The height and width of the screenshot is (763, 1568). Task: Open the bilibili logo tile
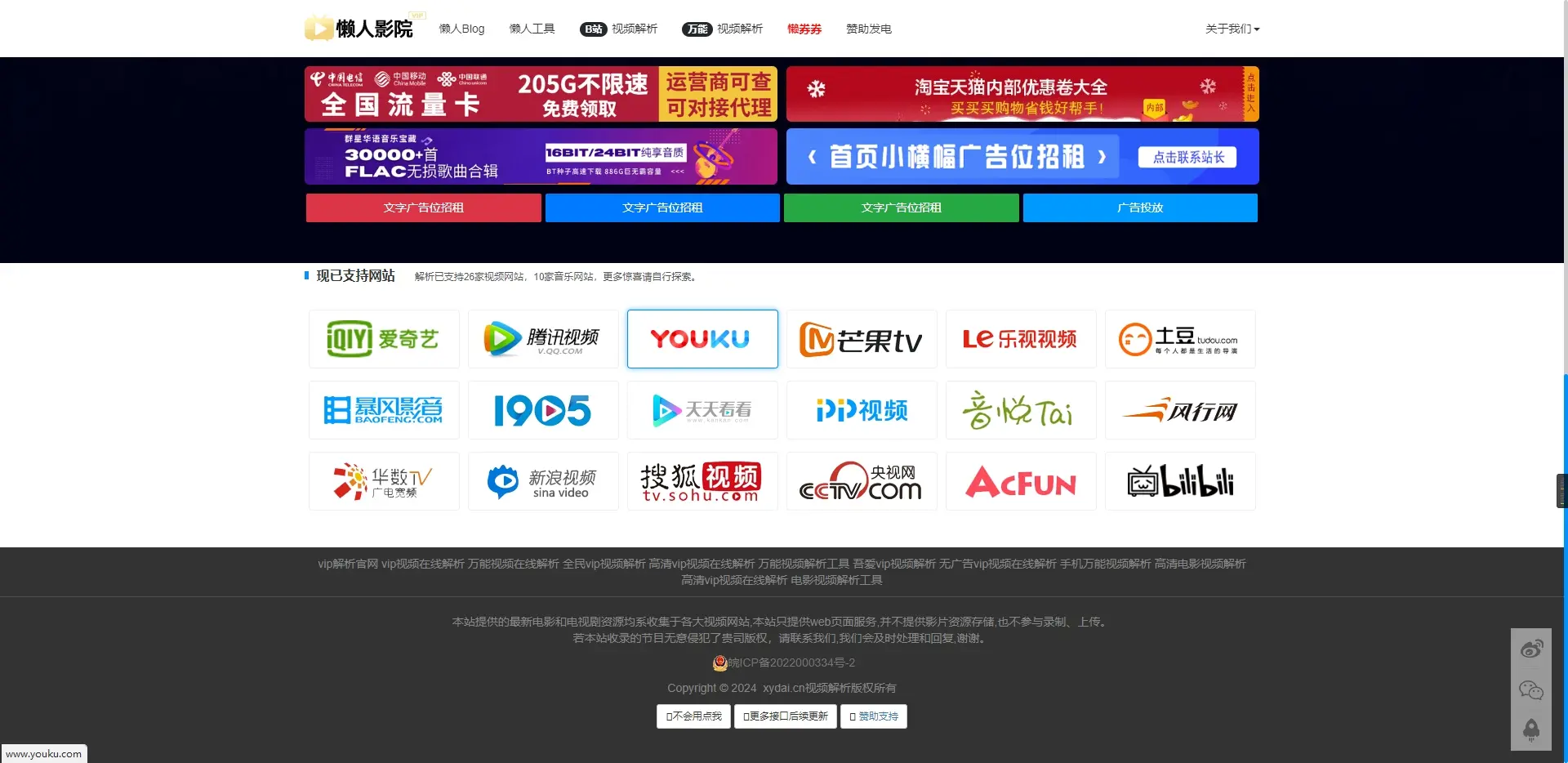pyautogui.click(x=1180, y=481)
